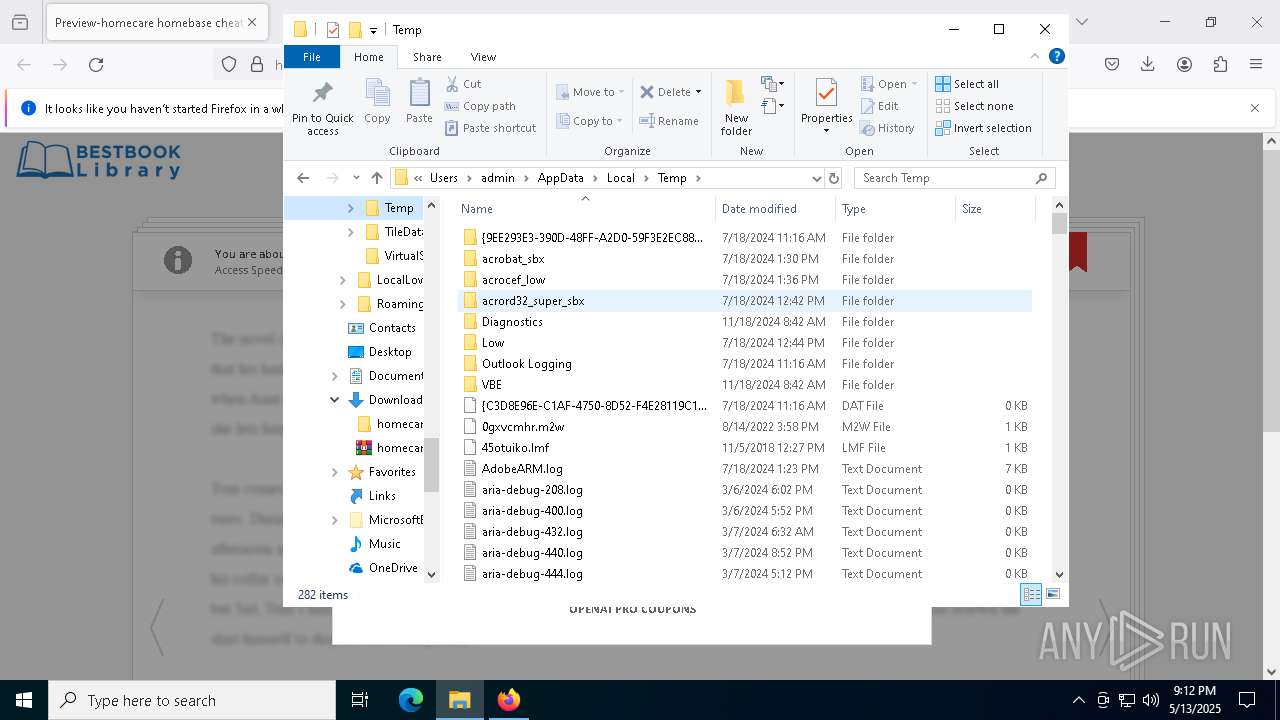
Task: Minimize the ribbon chevron
Action: 1035,56
